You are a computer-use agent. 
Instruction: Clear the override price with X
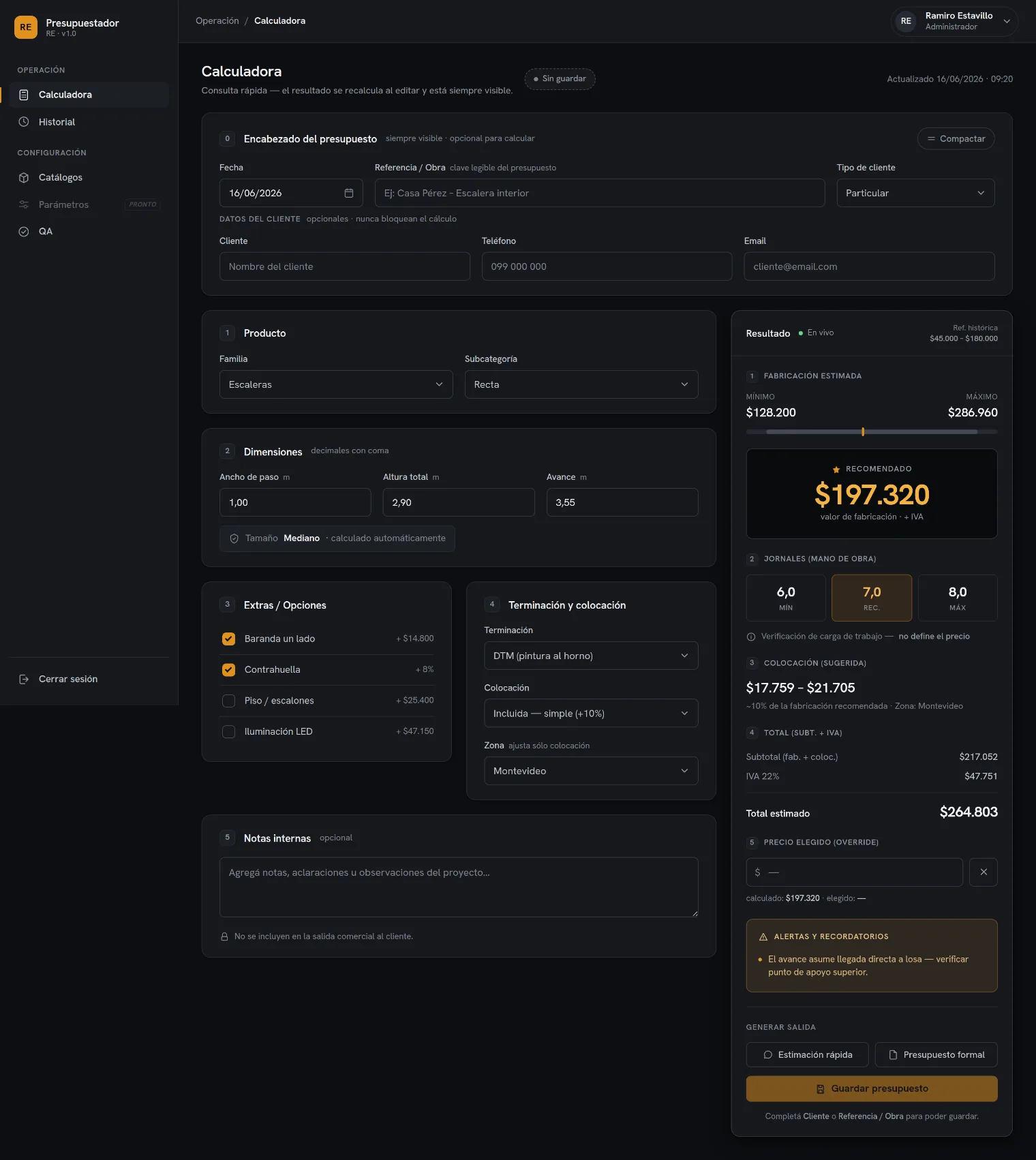point(984,872)
